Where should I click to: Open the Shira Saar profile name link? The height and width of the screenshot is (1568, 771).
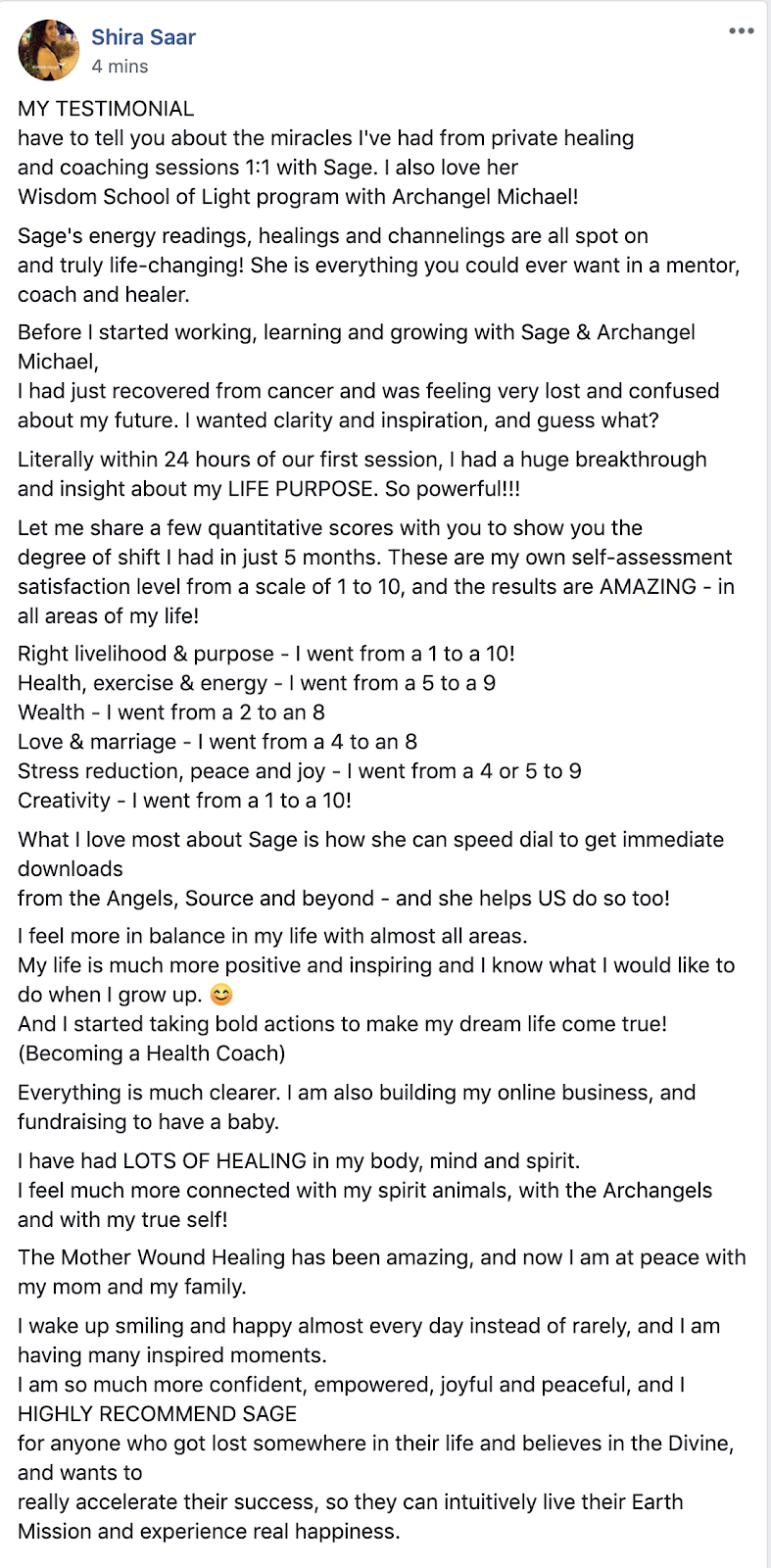143,37
